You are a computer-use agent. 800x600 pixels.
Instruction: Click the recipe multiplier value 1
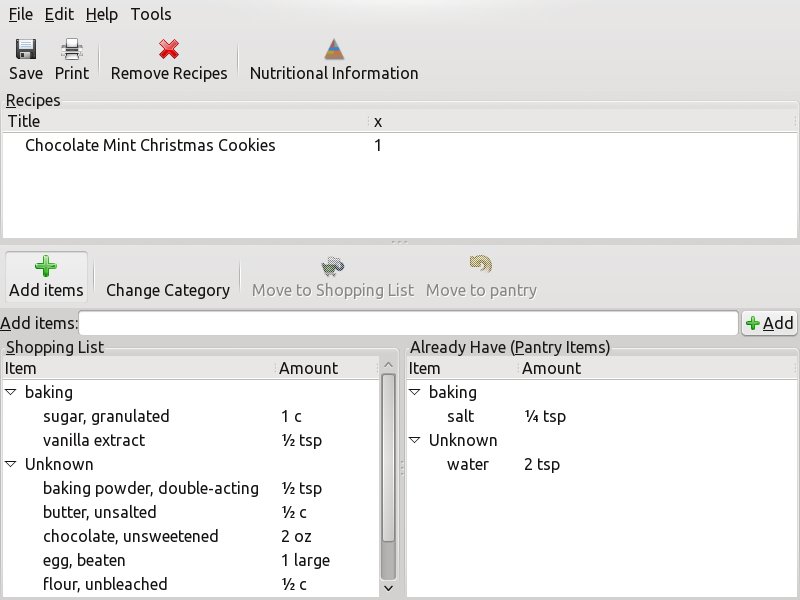(378, 145)
